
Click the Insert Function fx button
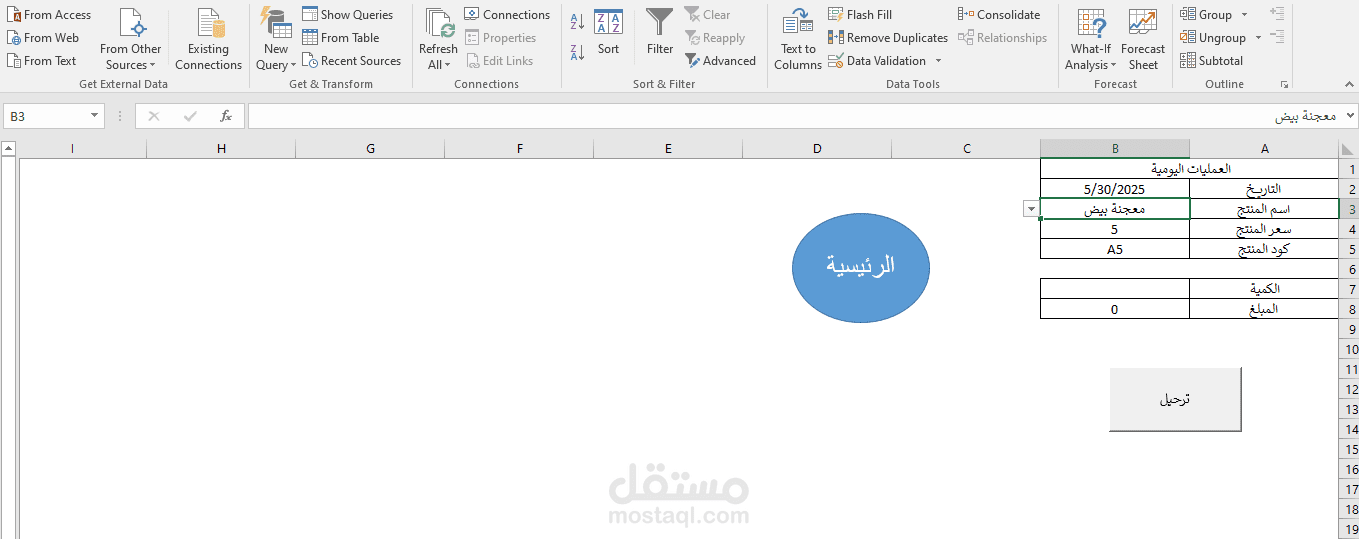click(x=226, y=116)
